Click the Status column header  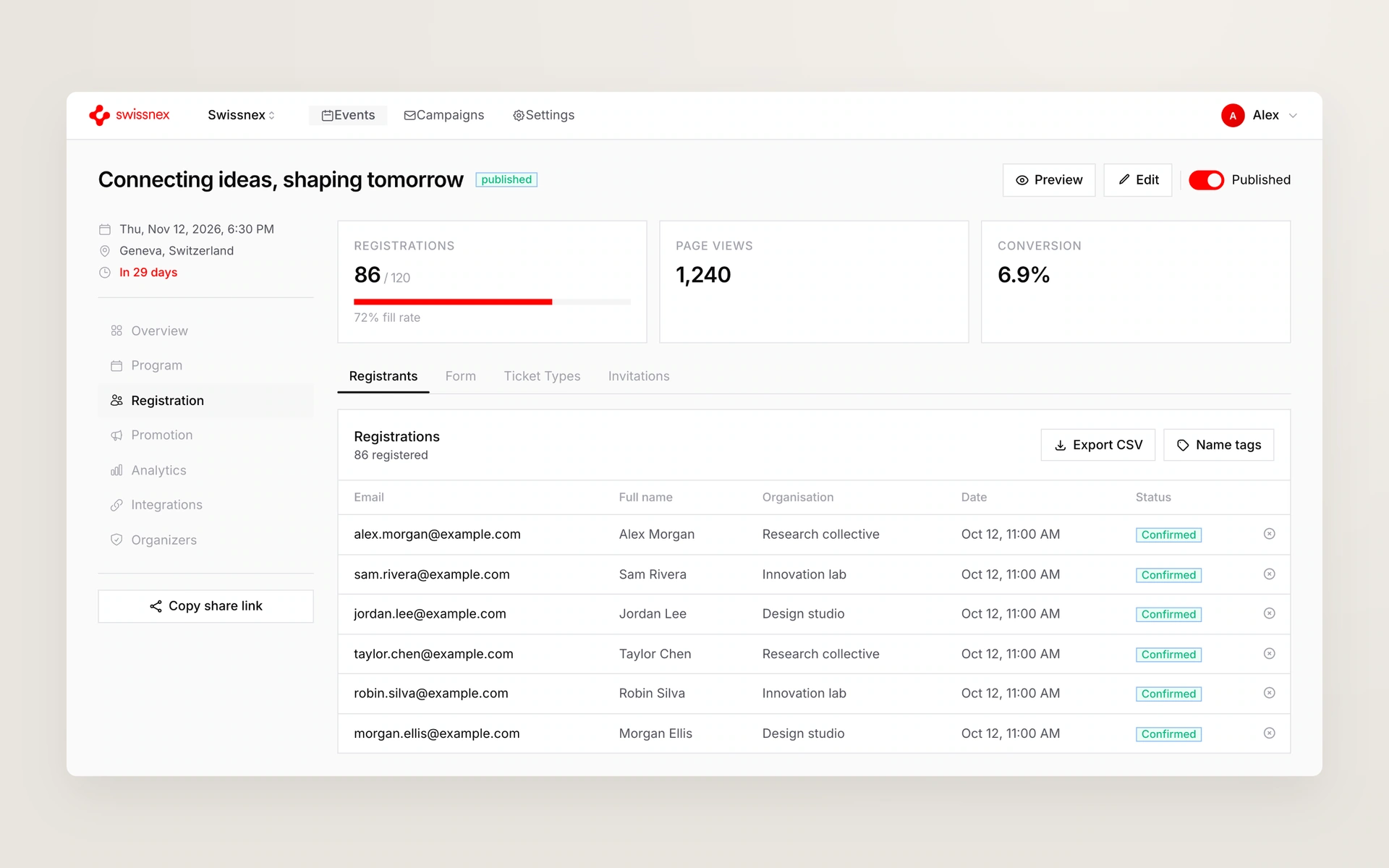point(1153,498)
